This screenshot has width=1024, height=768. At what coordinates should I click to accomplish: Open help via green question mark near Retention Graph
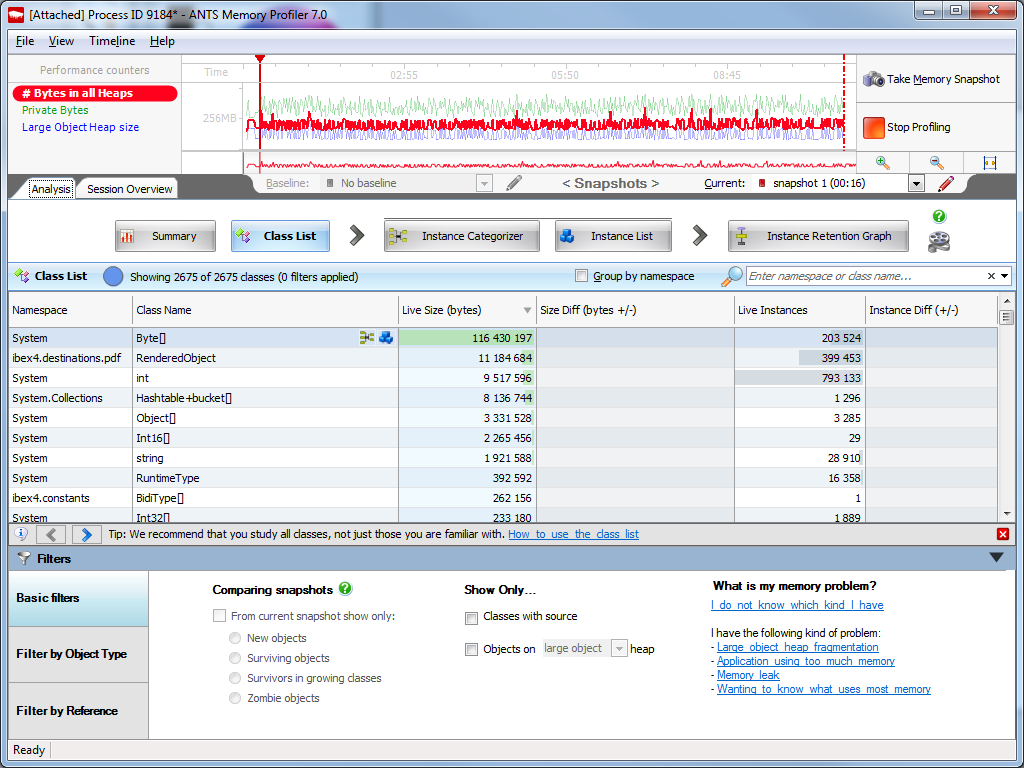[939, 216]
